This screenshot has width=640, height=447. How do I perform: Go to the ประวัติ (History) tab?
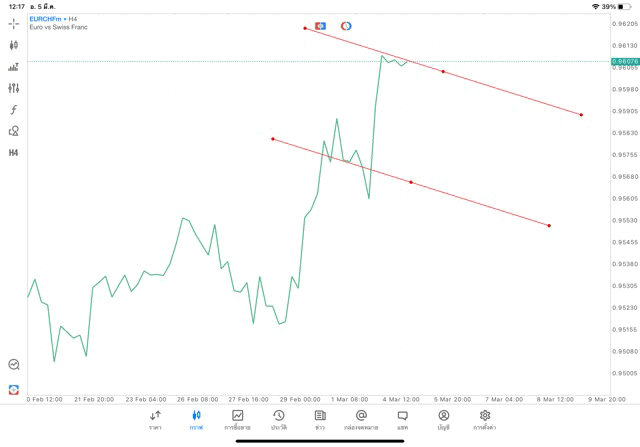pyautogui.click(x=279, y=419)
